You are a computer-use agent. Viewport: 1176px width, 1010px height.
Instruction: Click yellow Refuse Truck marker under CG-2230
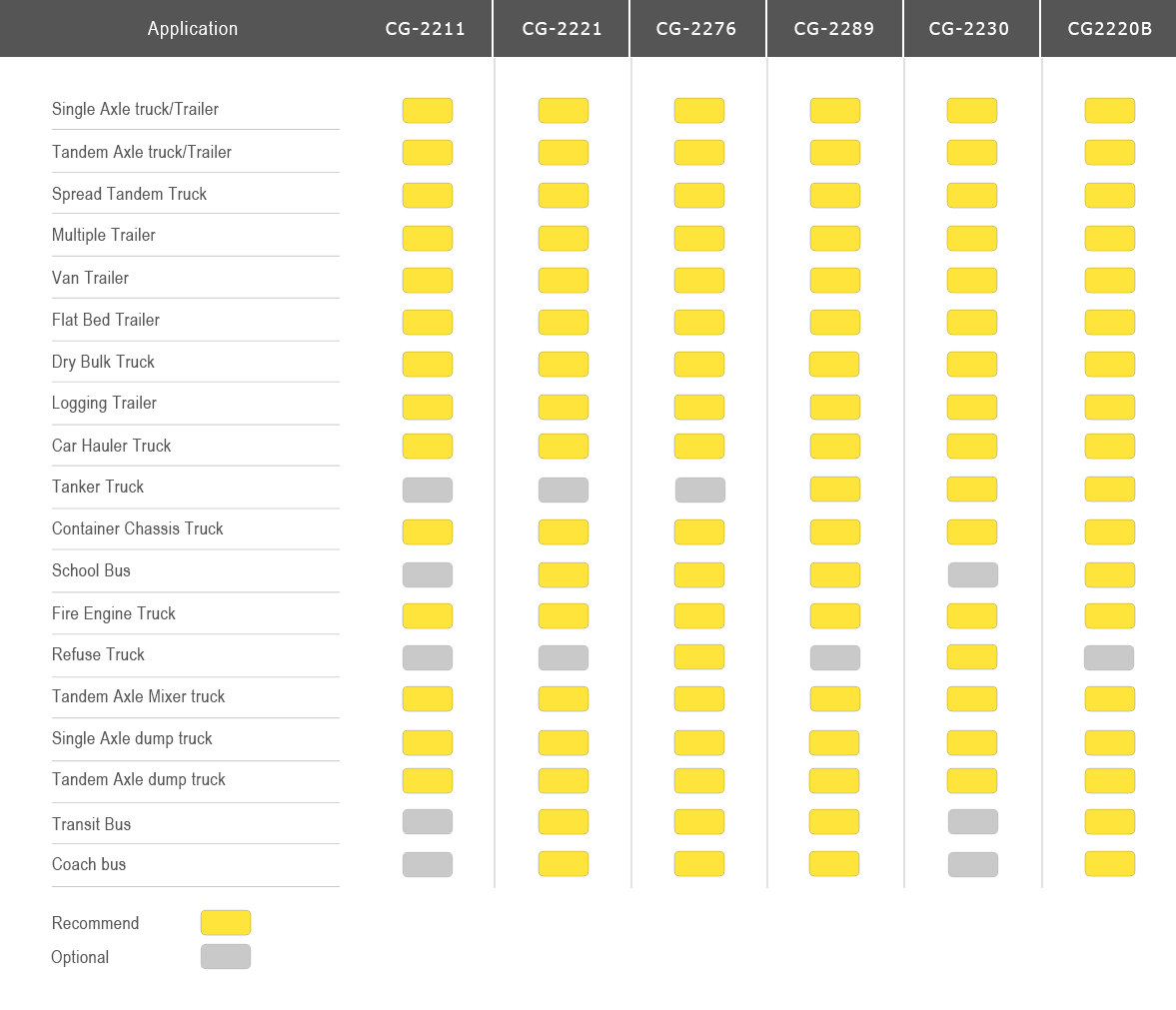pos(972,656)
